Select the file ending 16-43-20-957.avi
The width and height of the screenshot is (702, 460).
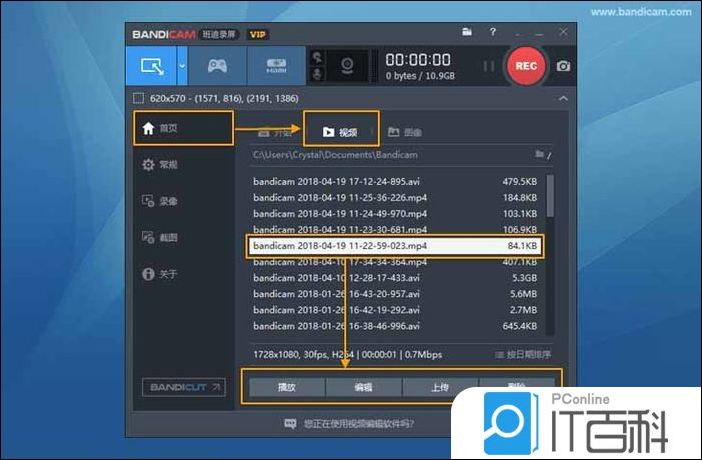[395, 294]
